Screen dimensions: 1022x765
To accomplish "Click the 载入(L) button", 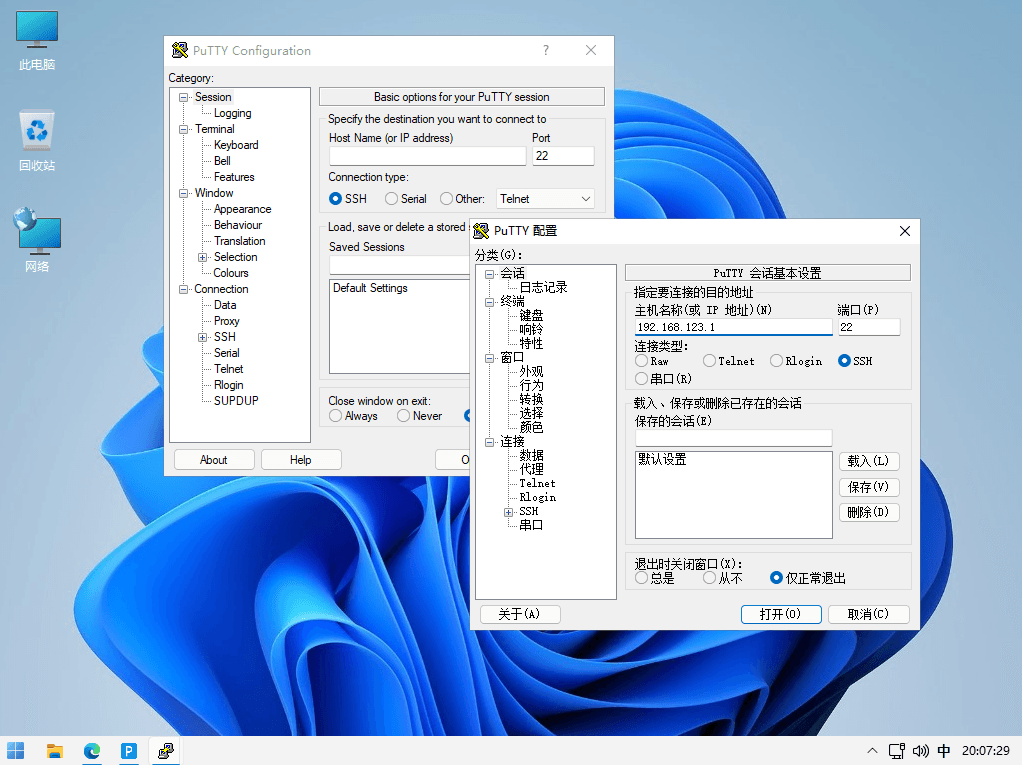I will (x=869, y=461).
